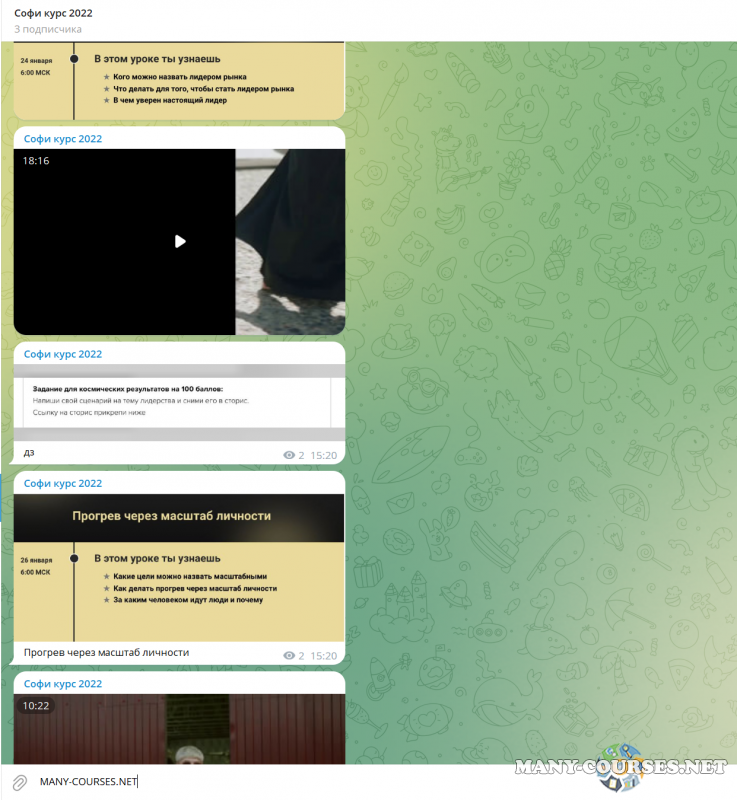Click sender name above the 10:22 video
The height and width of the screenshot is (800, 737).
pos(63,684)
